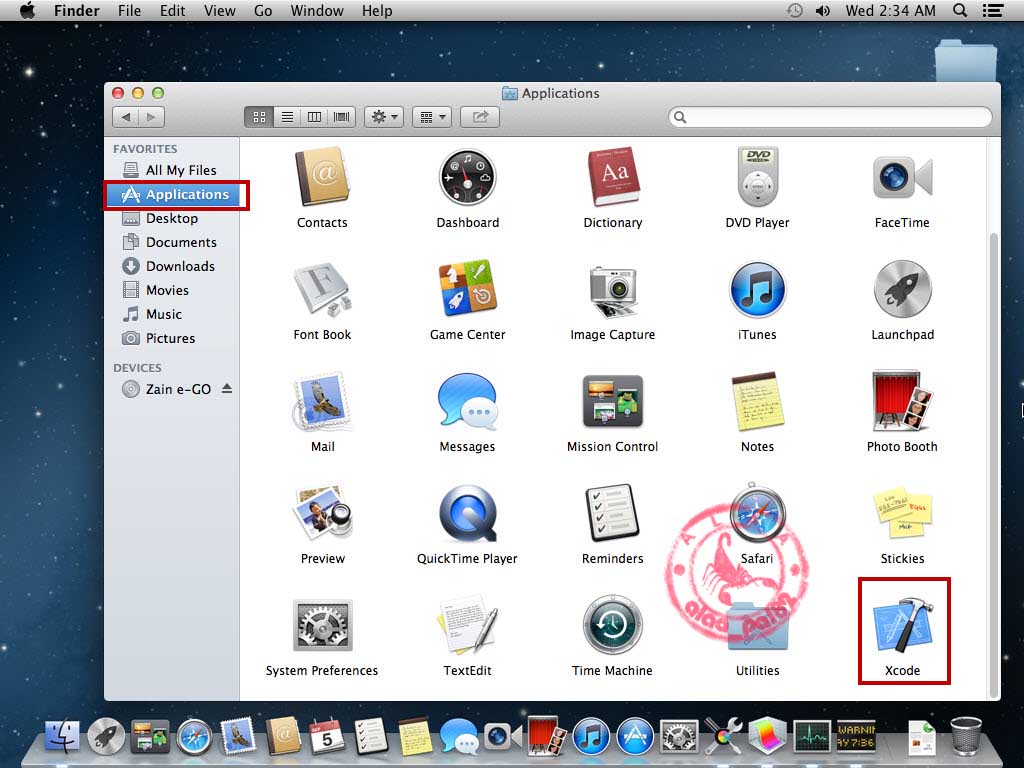Select the Time Machine app icon

pyautogui.click(x=613, y=625)
